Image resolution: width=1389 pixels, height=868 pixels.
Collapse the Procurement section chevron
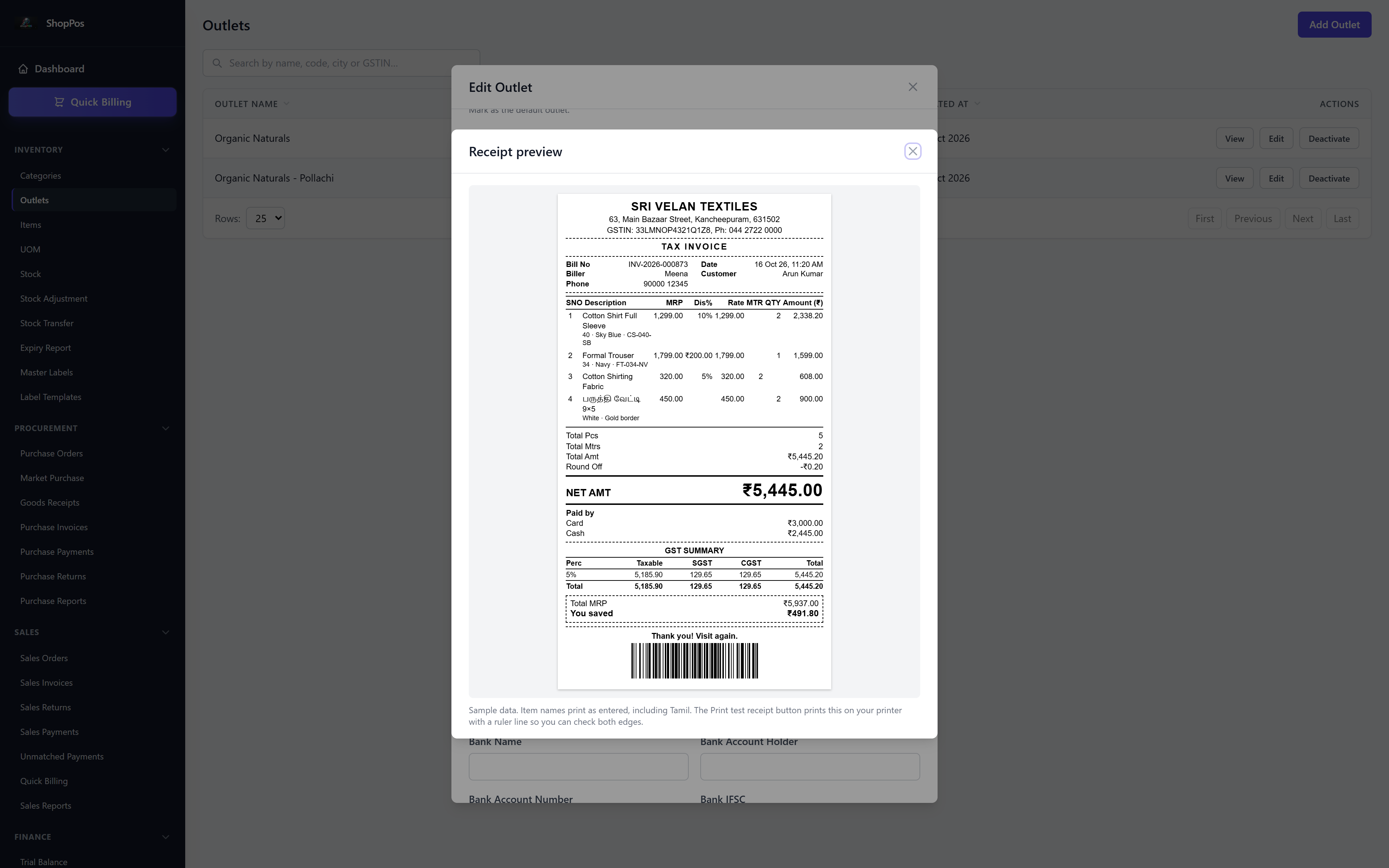coord(165,428)
